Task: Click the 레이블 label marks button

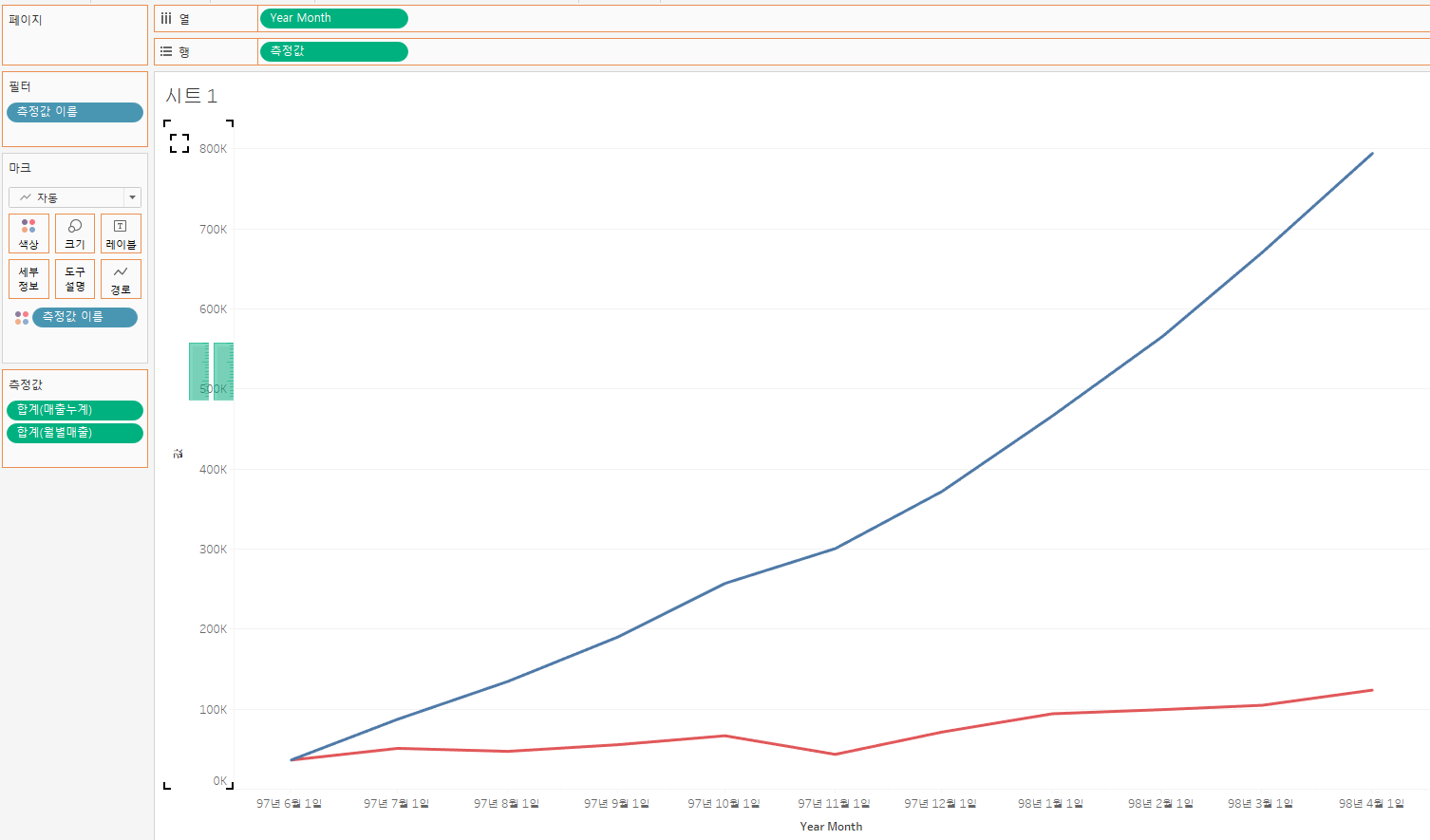Action: pos(121,233)
